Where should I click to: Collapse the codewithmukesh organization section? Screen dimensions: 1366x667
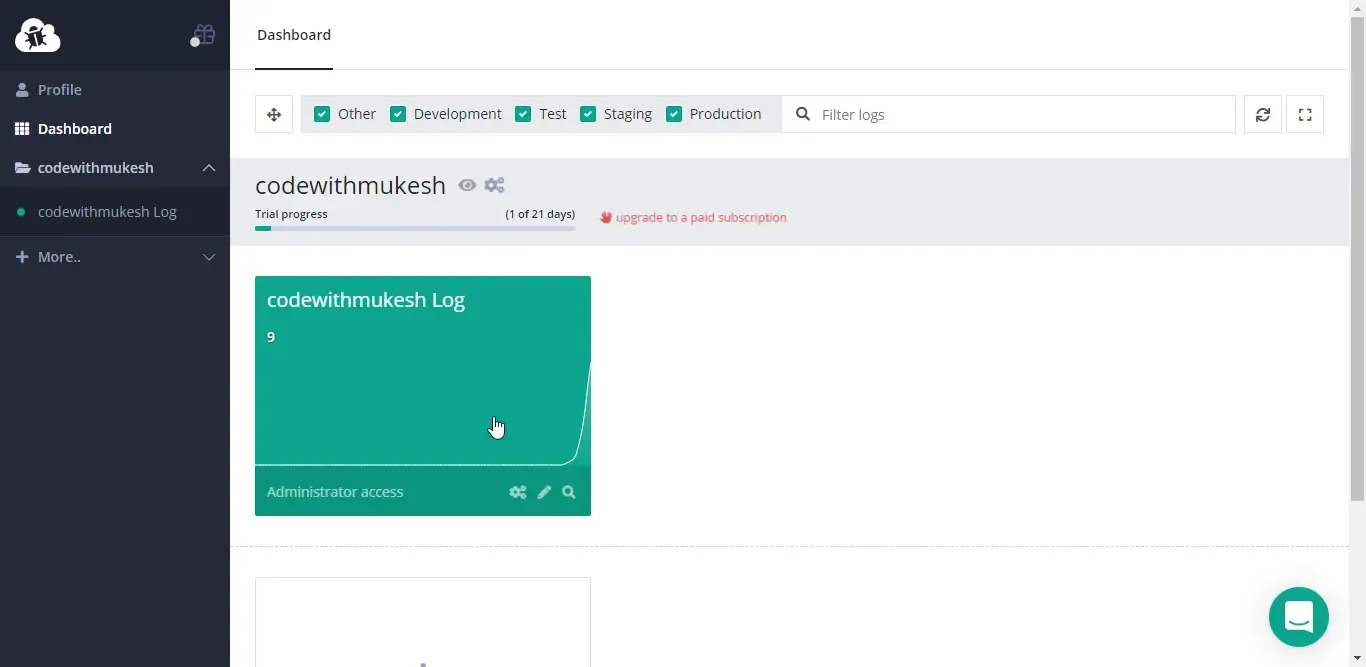(x=209, y=168)
